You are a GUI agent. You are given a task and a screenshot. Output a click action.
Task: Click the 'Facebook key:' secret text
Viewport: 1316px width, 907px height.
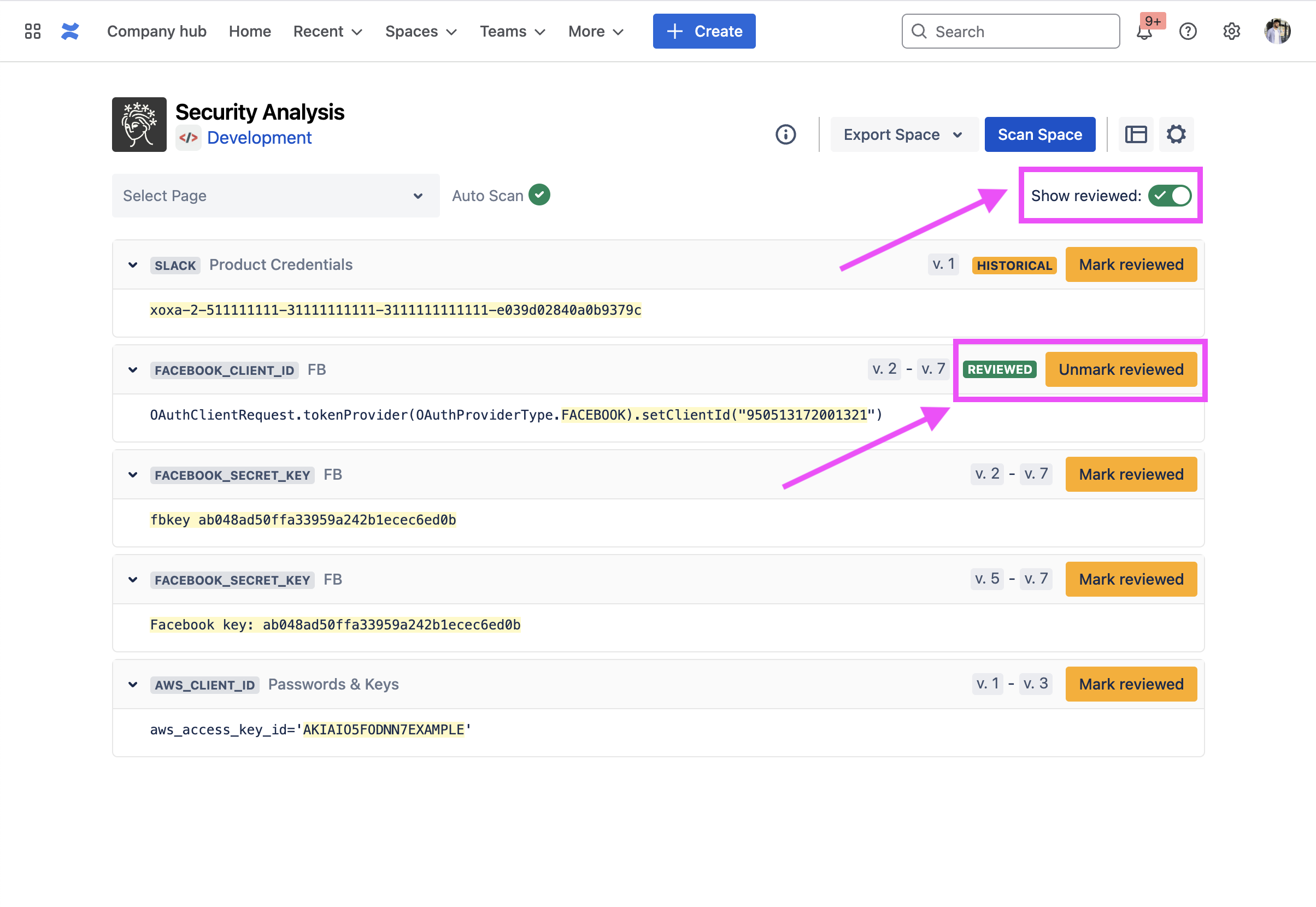[x=336, y=625]
